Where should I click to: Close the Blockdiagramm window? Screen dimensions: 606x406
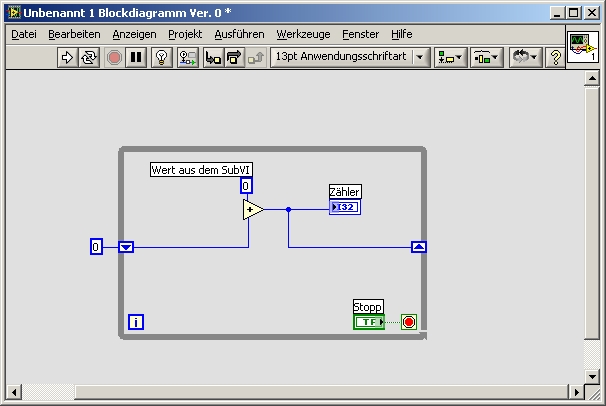point(592,13)
